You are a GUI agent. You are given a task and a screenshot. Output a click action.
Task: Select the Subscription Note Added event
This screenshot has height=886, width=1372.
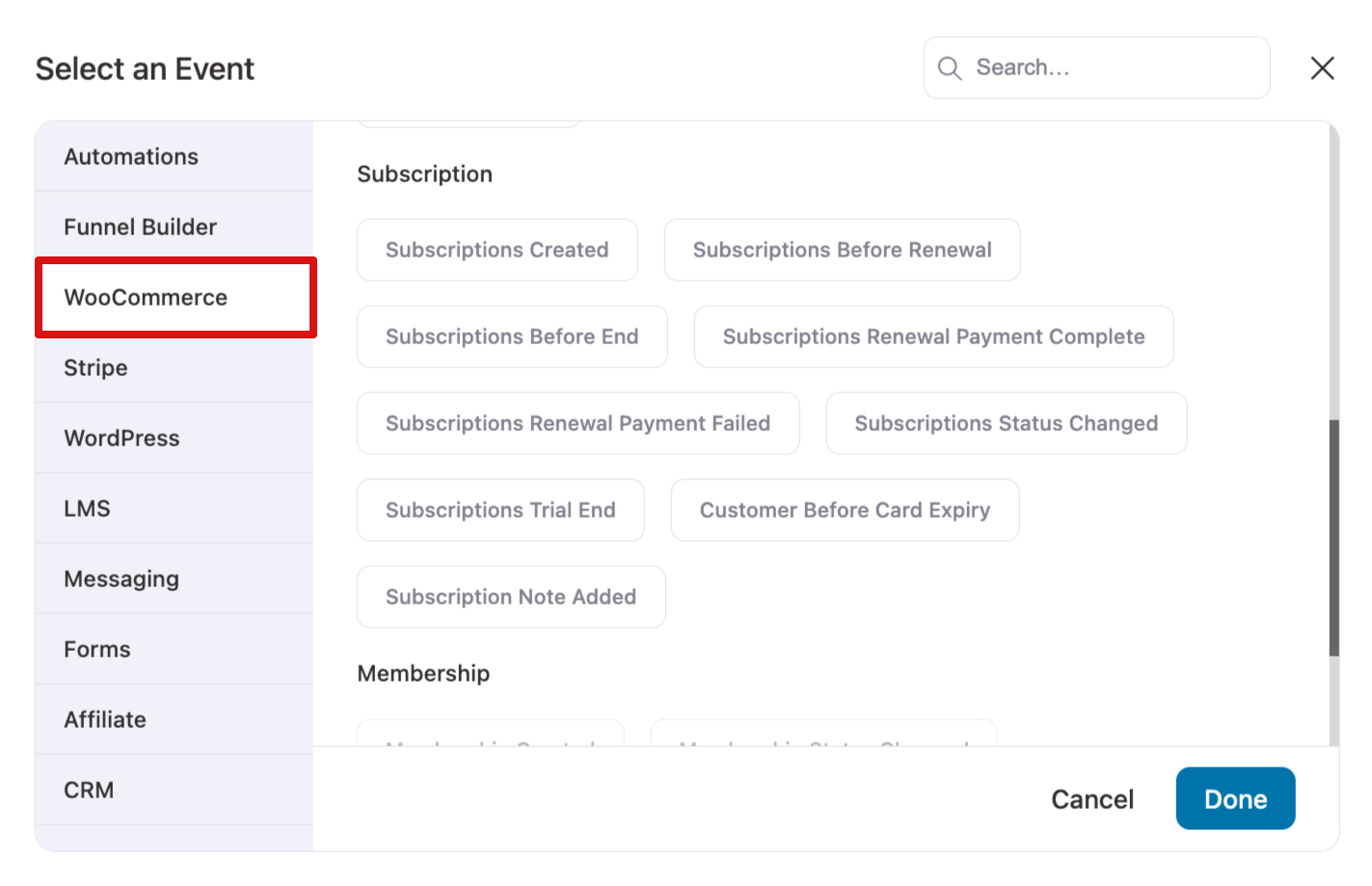pyautogui.click(x=511, y=597)
